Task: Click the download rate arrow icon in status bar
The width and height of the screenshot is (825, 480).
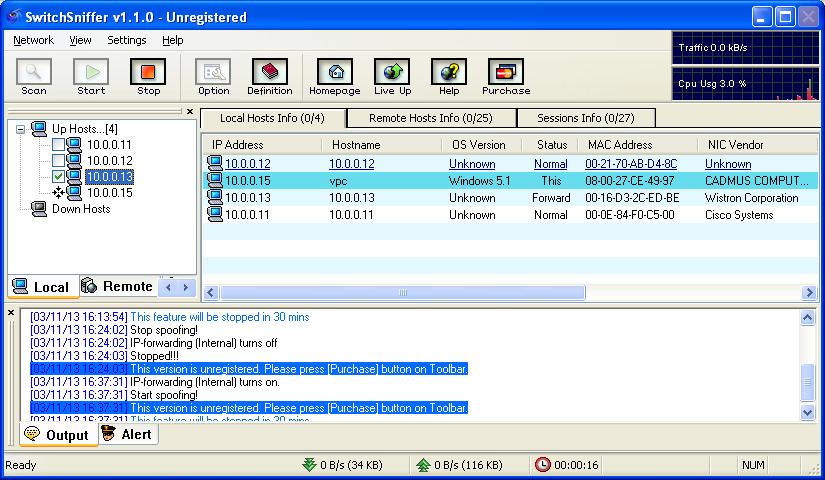Action: tap(309, 465)
